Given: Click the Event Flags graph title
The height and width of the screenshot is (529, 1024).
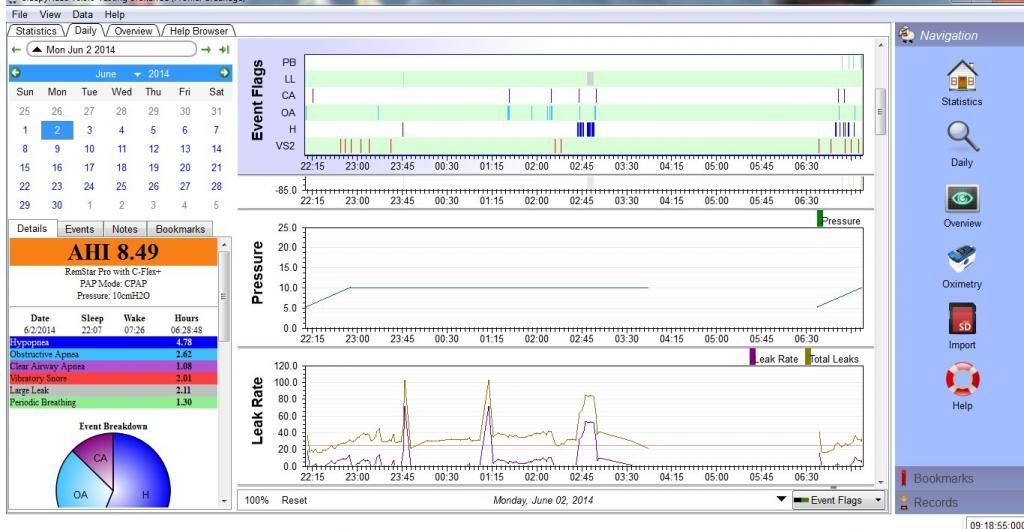Looking at the screenshot, I should coord(257,100).
